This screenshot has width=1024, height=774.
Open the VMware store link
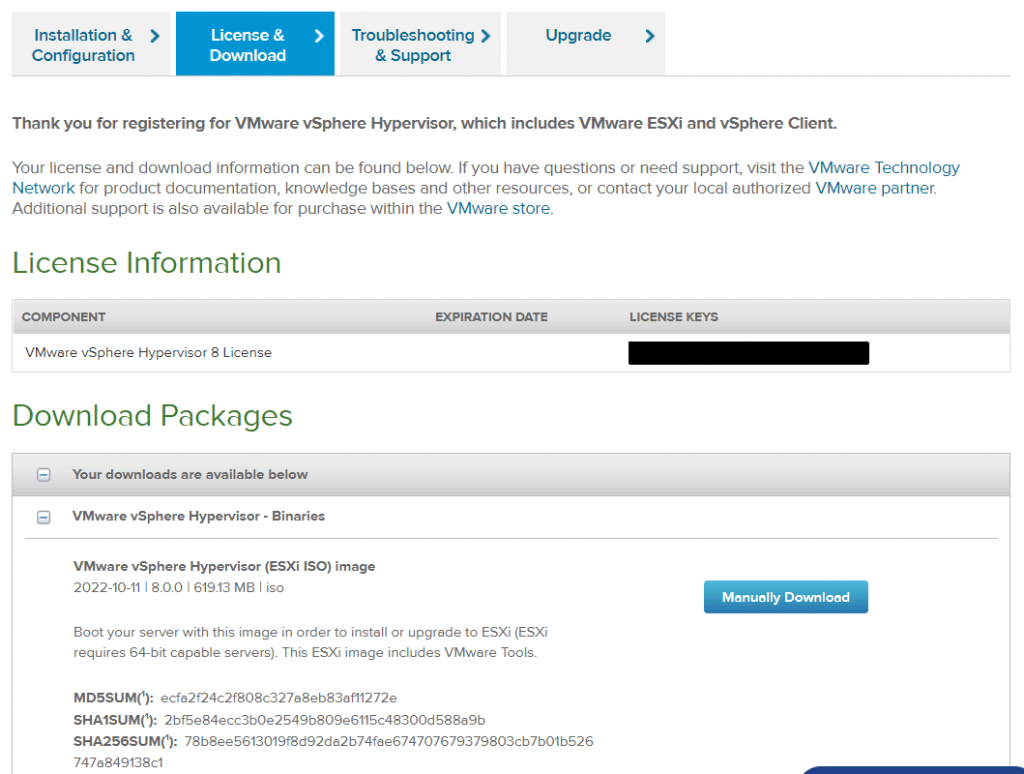click(498, 209)
